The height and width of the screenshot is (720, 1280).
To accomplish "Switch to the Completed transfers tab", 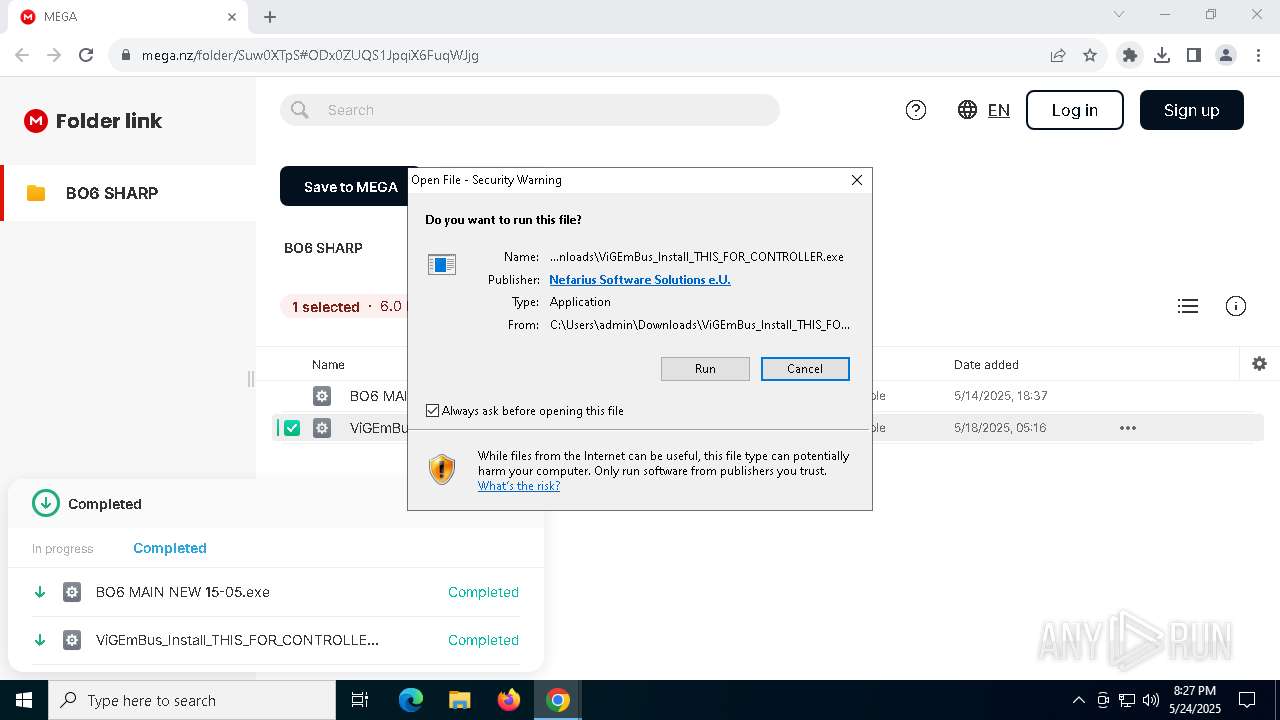I will pyautogui.click(x=170, y=548).
